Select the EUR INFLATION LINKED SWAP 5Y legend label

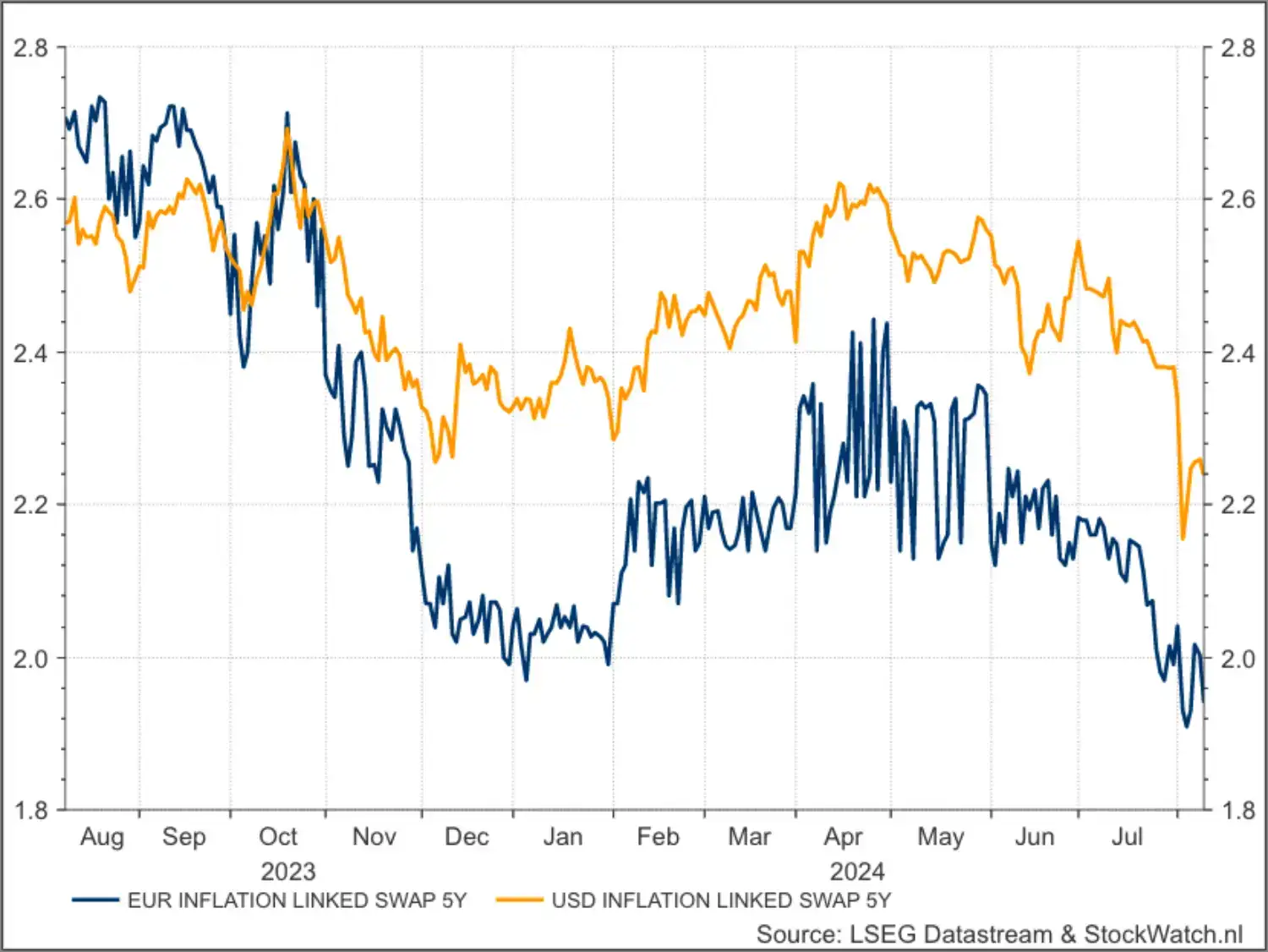[x=297, y=900]
